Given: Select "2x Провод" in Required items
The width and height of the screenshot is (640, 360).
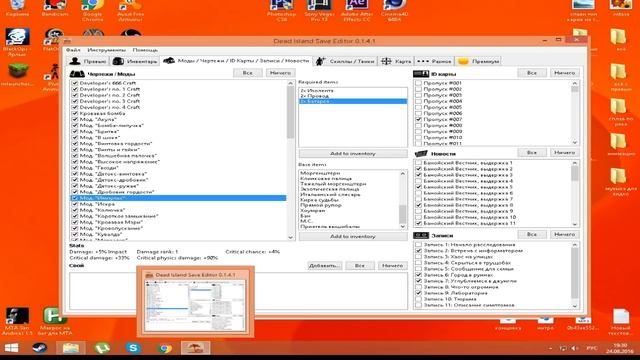Looking at the screenshot, I should [353, 96].
